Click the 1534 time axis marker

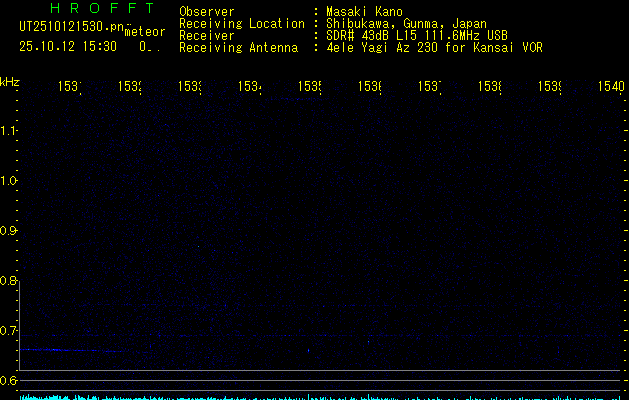click(x=250, y=86)
